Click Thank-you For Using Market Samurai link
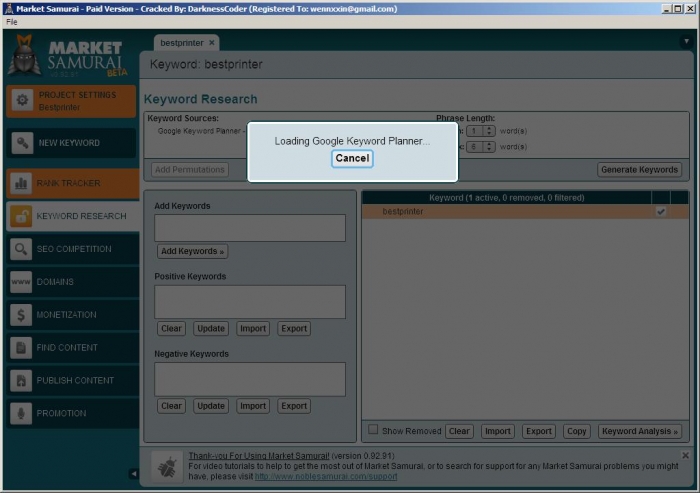 click(x=259, y=456)
